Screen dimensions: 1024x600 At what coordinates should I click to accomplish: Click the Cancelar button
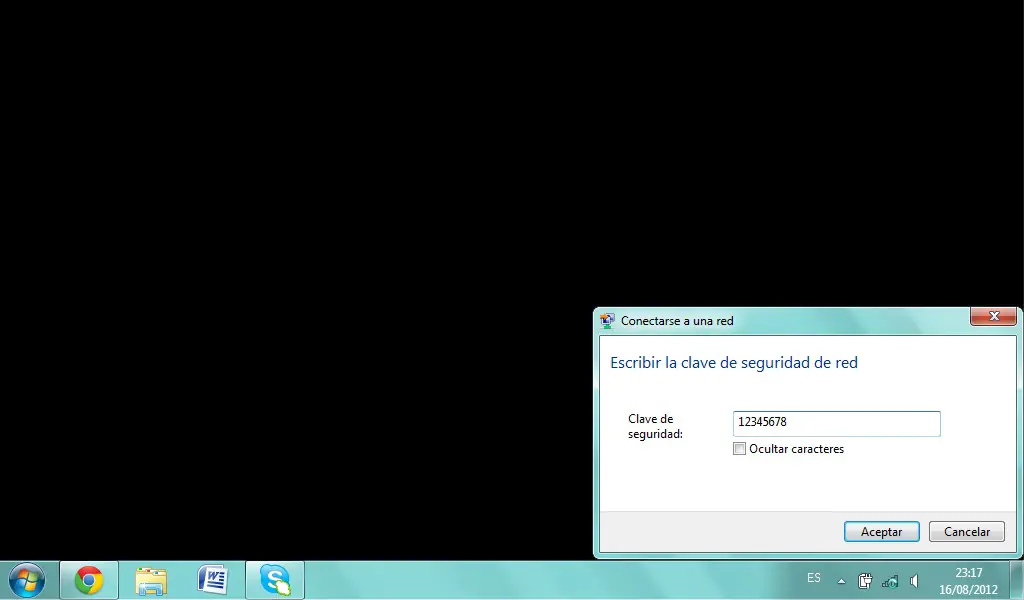(x=967, y=531)
